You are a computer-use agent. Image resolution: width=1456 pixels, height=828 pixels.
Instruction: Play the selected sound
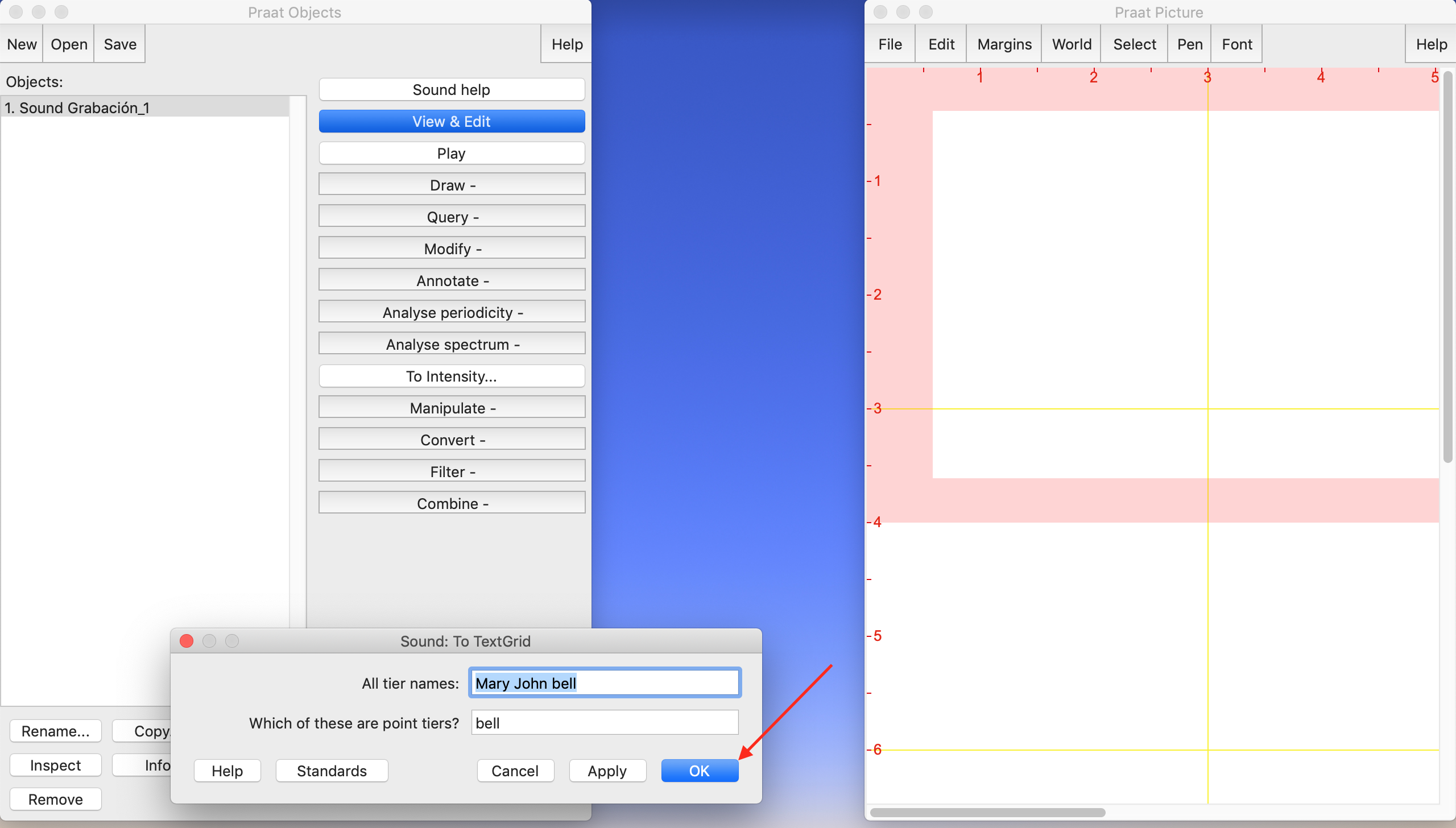(x=452, y=153)
